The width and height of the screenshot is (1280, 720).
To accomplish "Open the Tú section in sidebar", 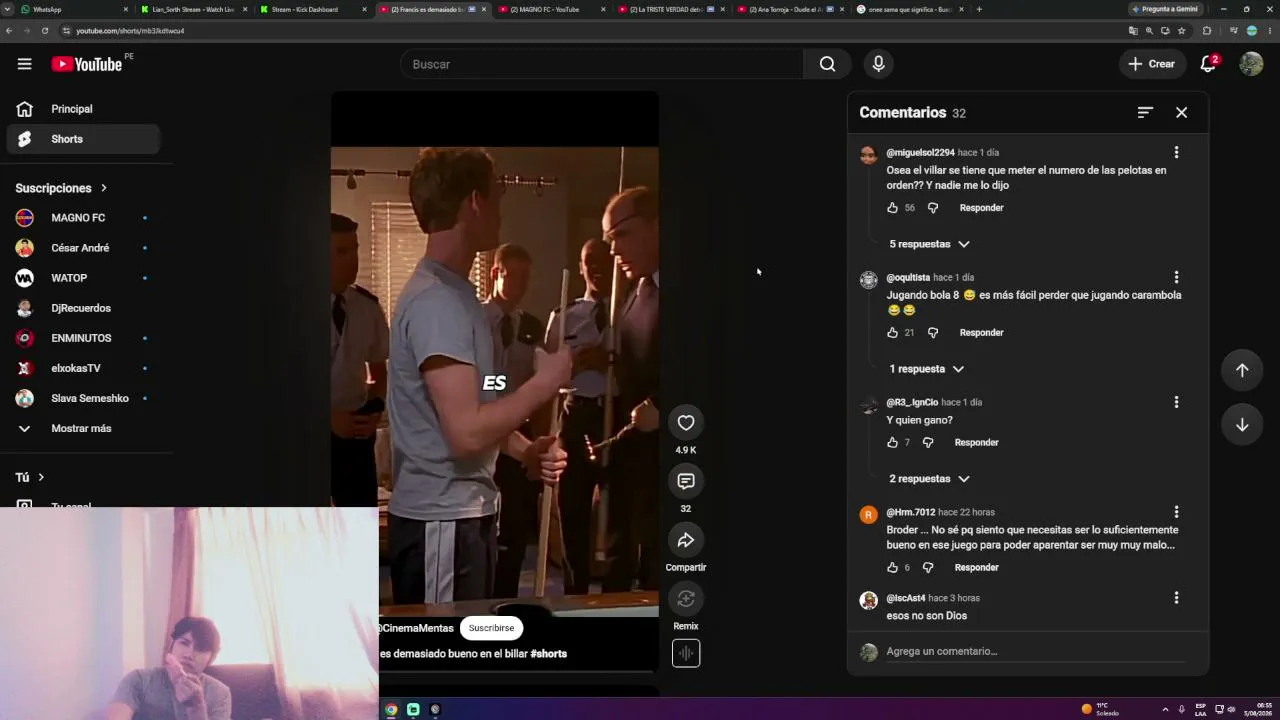I will (x=30, y=477).
